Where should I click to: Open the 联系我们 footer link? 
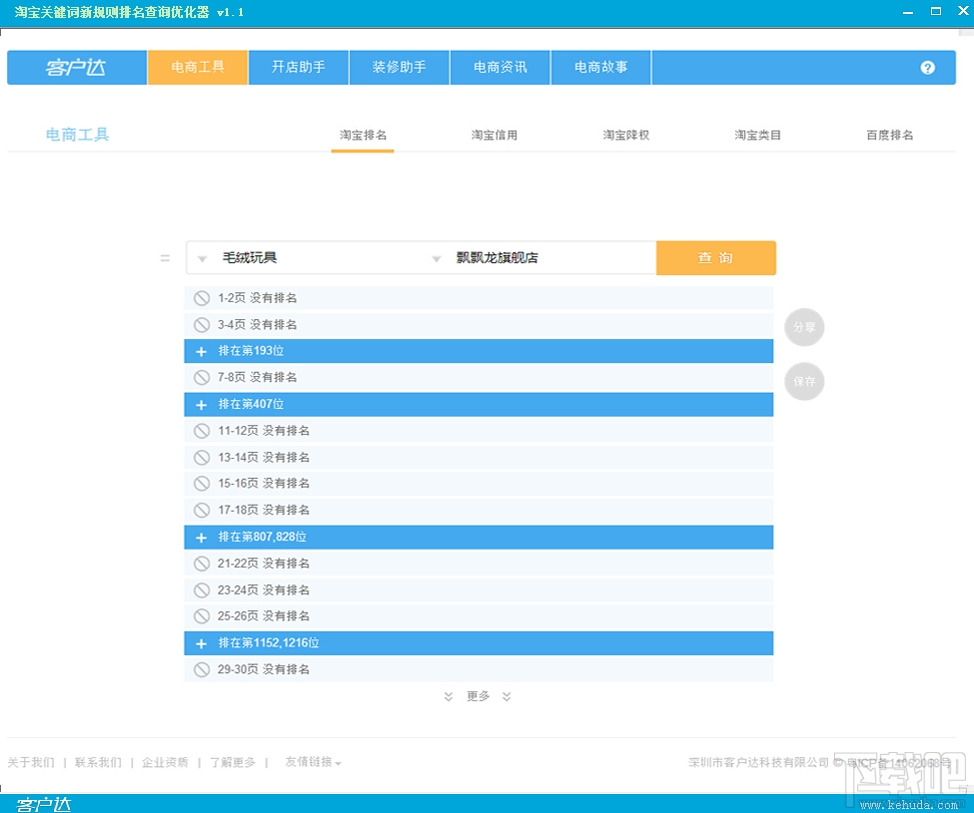(98, 763)
